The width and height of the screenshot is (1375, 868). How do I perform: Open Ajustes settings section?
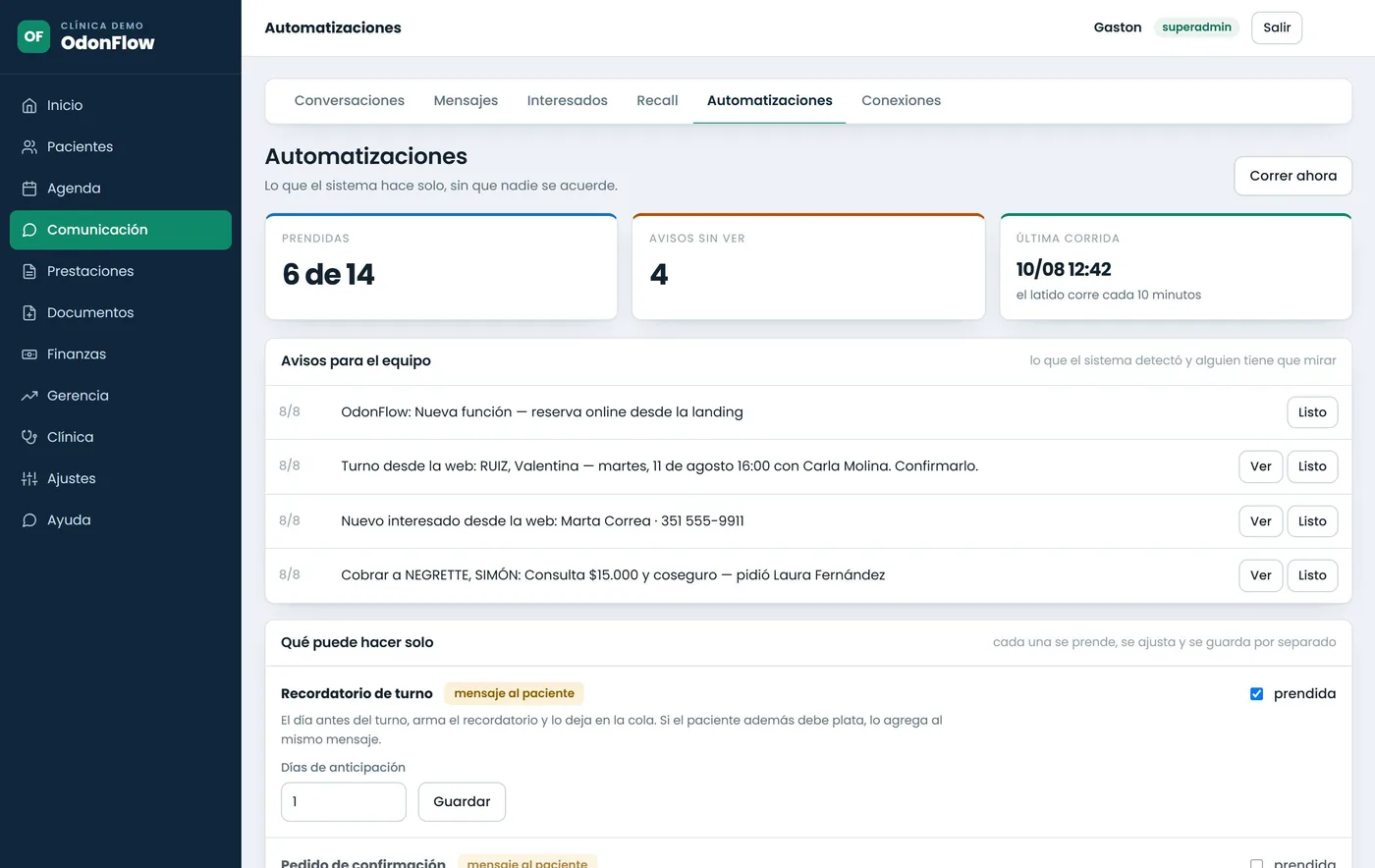point(121,478)
